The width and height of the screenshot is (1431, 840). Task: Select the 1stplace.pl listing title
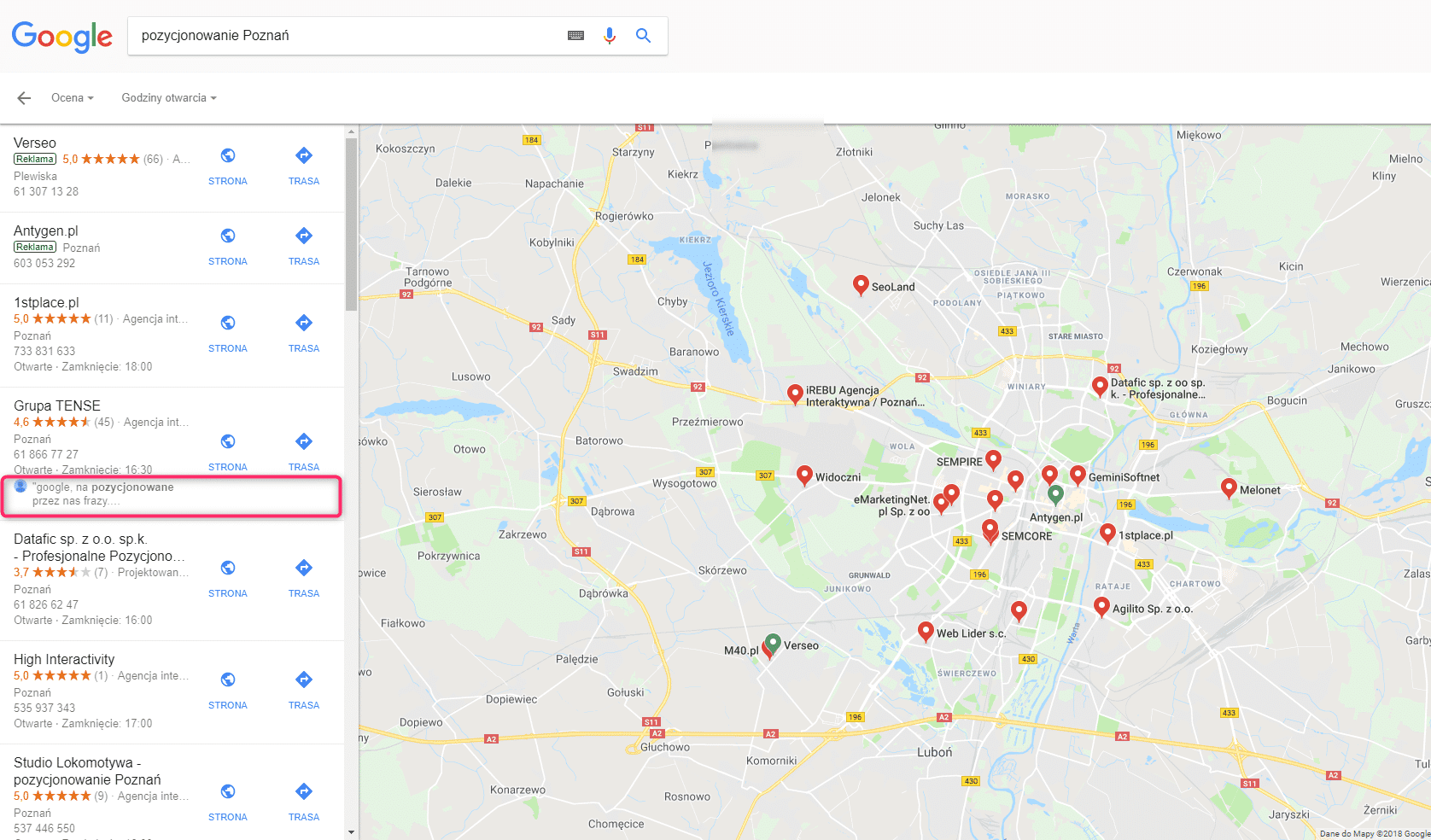(x=46, y=303)
